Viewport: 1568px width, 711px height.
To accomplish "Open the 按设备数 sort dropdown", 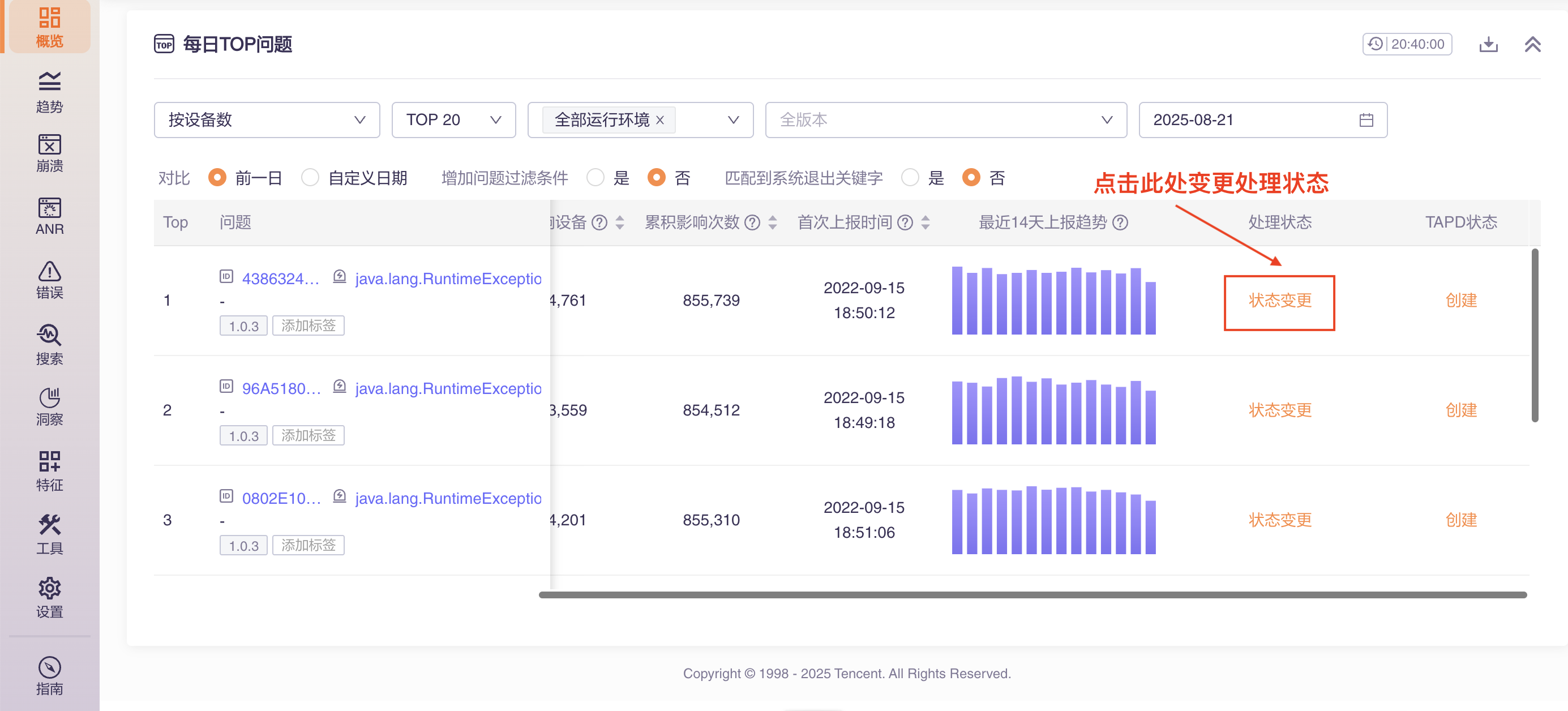I will point(267,120).
